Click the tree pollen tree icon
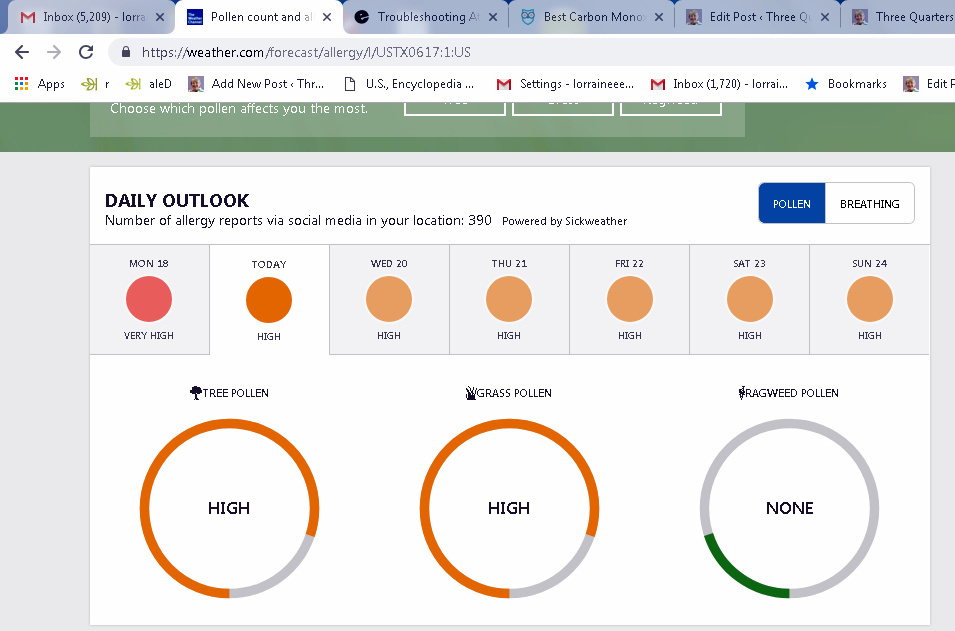The image size is (955, 631). click(x=196, y=393)
